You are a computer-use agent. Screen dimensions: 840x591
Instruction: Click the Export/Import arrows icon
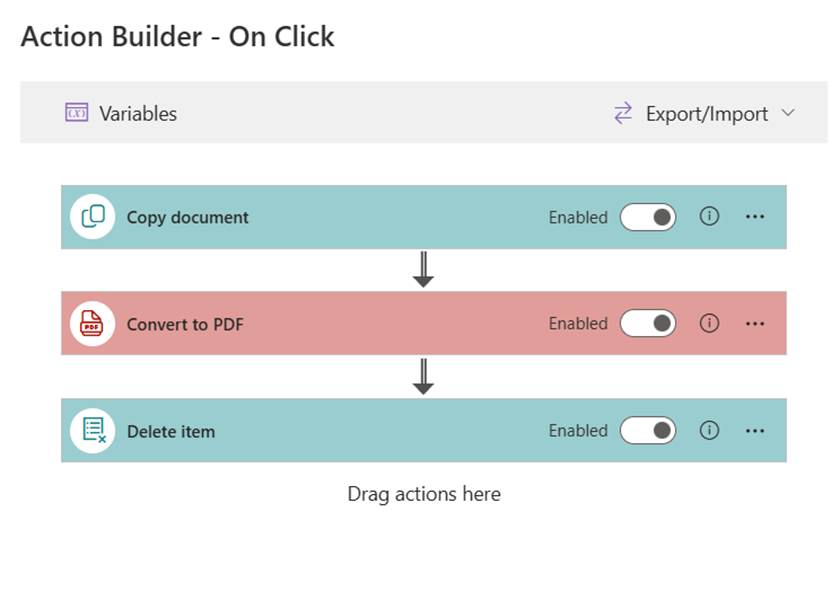point(623,113)
